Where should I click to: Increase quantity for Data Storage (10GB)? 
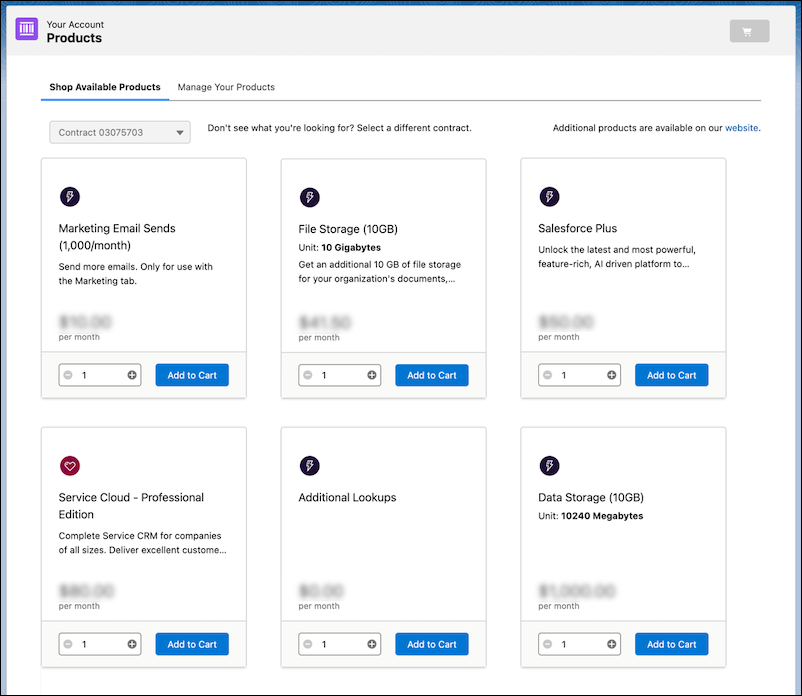(x=612, y=644)
